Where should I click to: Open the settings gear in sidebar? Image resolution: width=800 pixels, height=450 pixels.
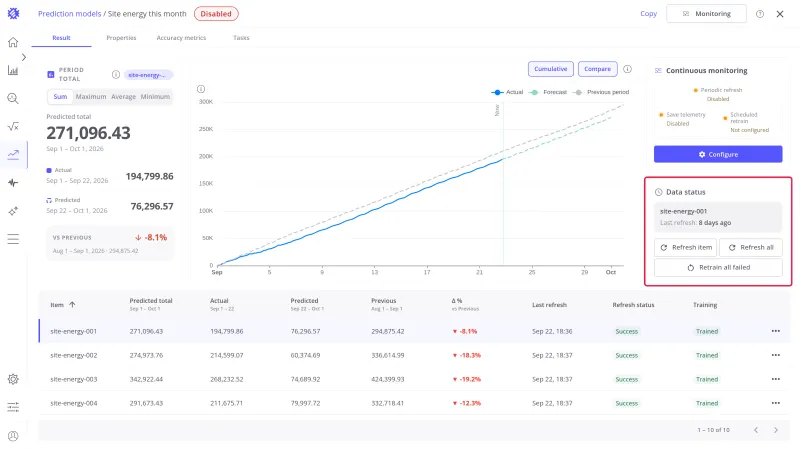pos(13,379)
